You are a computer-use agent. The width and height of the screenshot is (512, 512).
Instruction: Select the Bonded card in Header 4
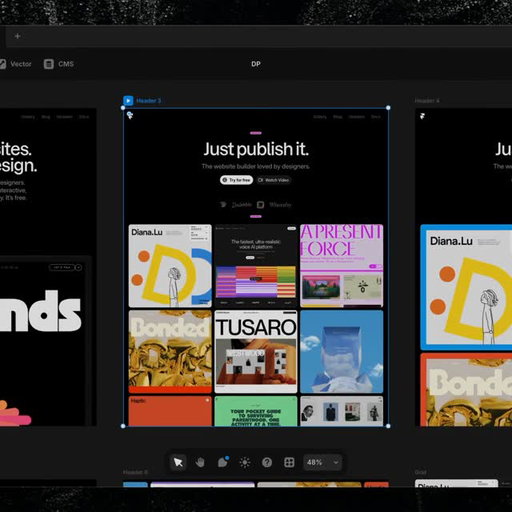click(x=466, y=390)
